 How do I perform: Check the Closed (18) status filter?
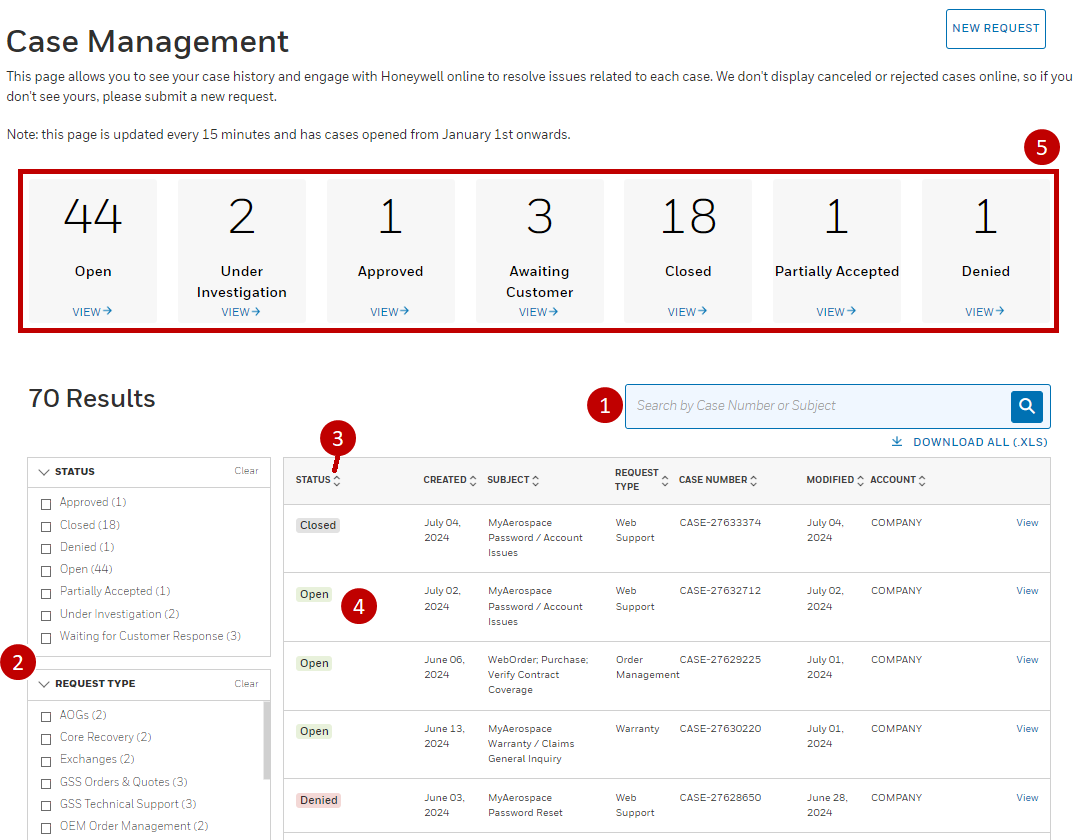[46, 526]
